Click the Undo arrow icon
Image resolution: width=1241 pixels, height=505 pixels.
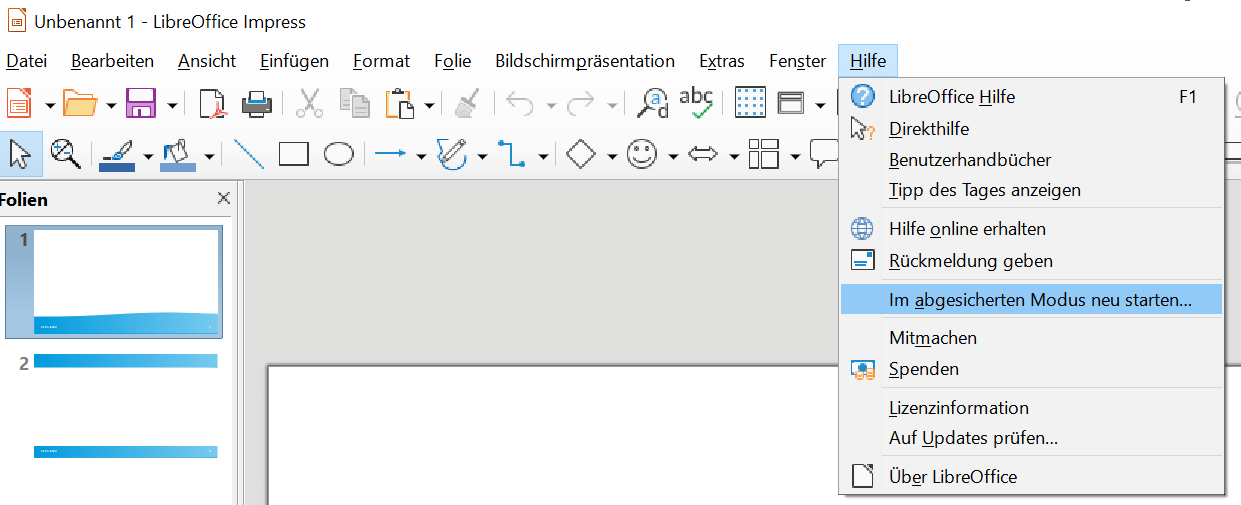(x=520, y=103)
